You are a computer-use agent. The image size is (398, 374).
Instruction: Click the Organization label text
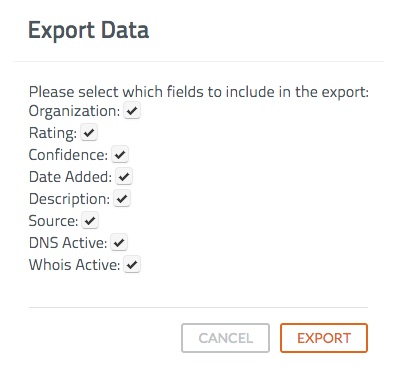74,111
